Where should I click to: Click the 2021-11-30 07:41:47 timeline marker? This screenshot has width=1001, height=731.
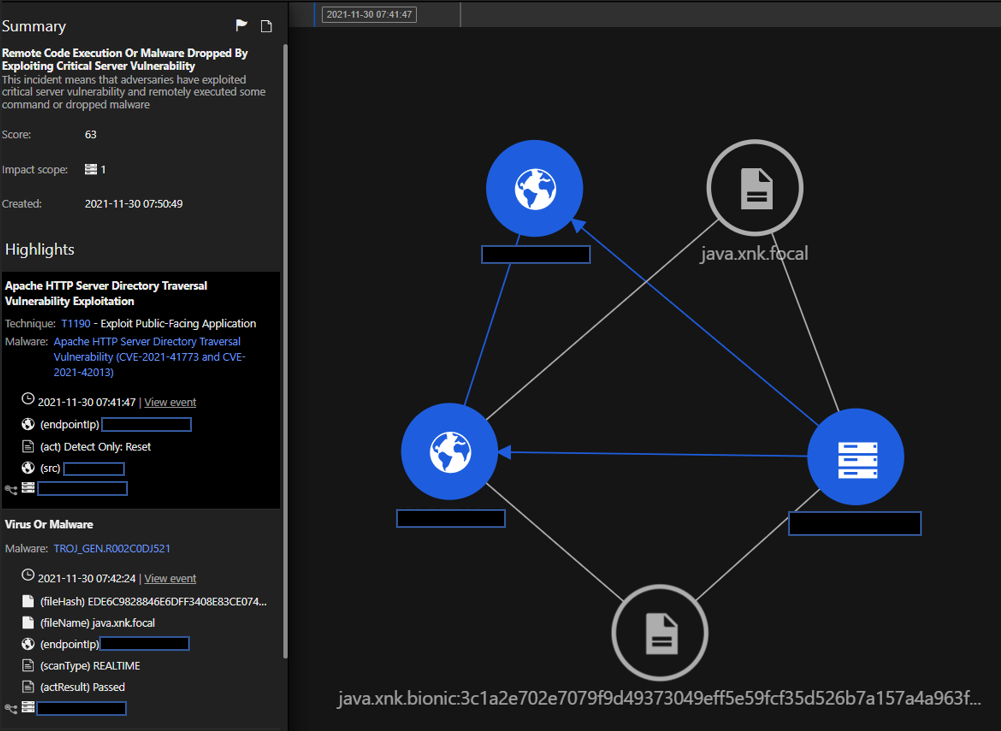click(371, 14)
